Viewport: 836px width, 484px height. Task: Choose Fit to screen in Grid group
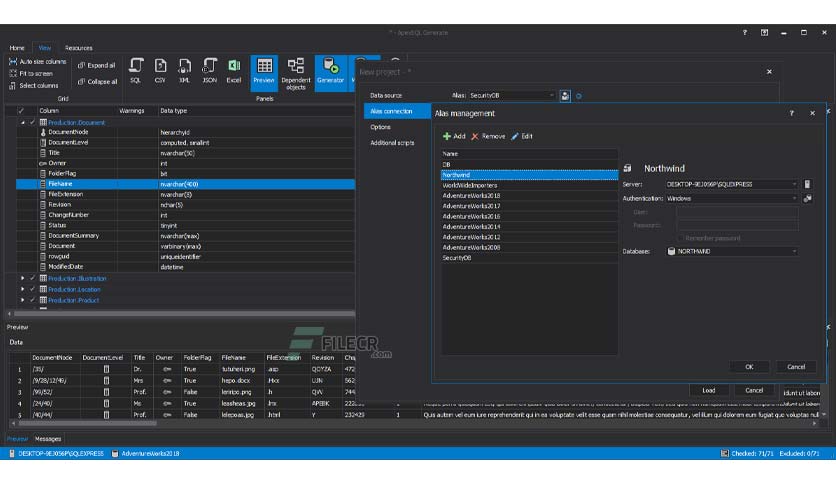click(x=31, y=74)
